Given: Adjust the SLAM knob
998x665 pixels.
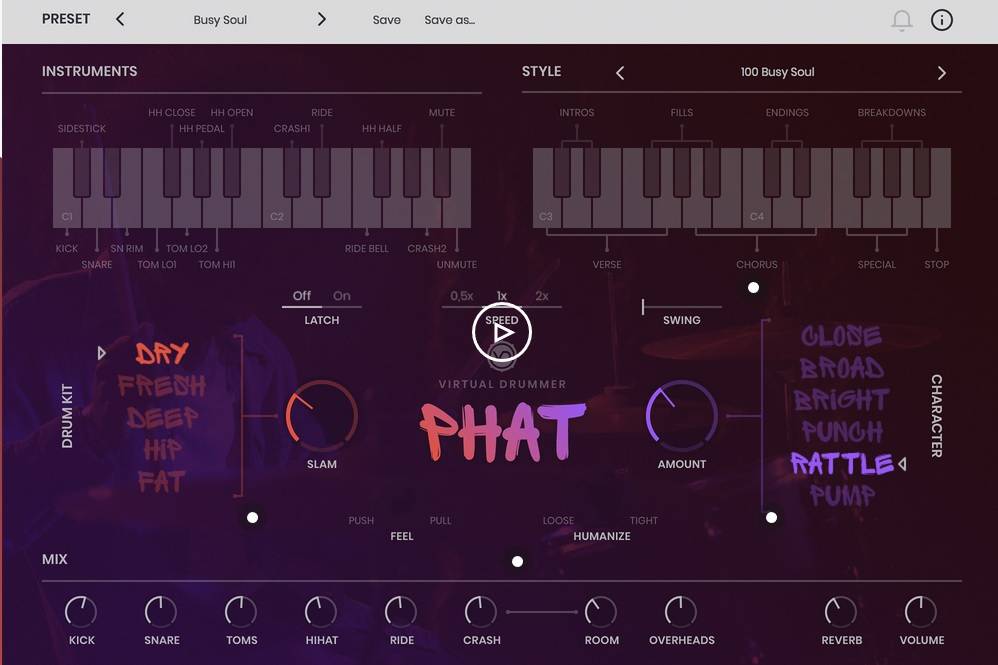Looking at the screenshot, I should (321, 416).
